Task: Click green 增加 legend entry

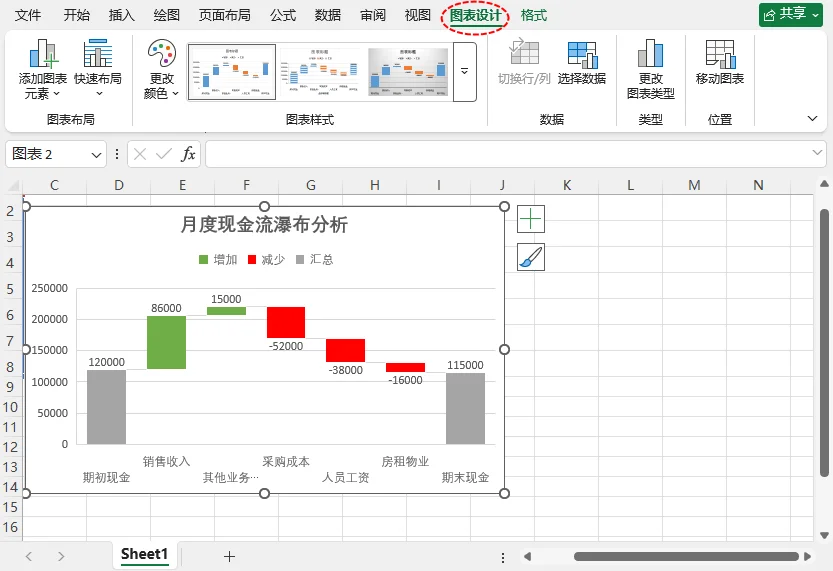Action: 218,259
